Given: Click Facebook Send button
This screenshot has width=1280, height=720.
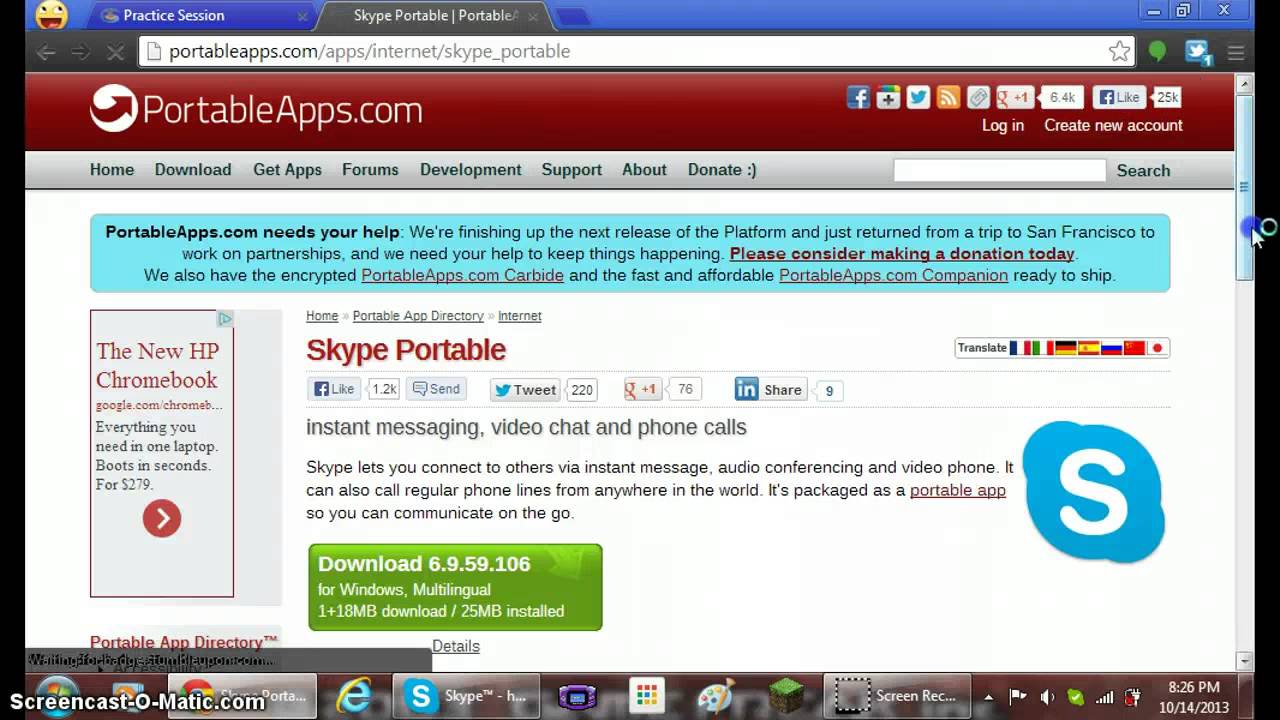Looking at the screenshot, I should coord(436,389).
